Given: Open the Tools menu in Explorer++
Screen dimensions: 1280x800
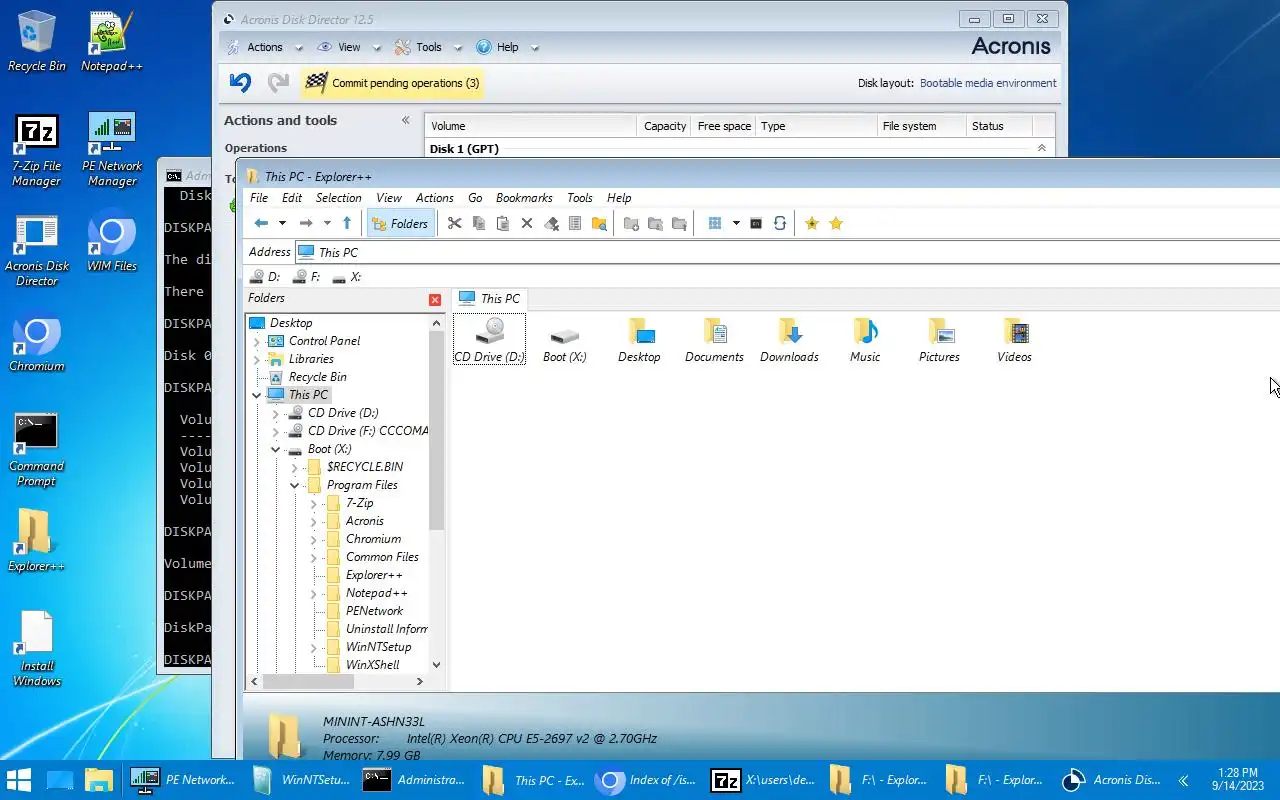Looking at the screenshot, I should (580, 198).
